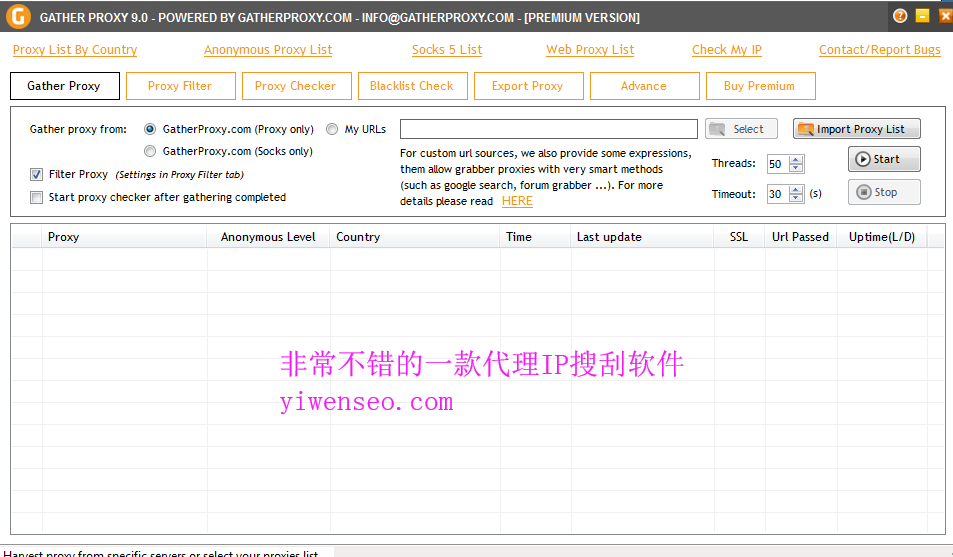Toggle the Filter Proxy checkbox

[x=36, y=175]
